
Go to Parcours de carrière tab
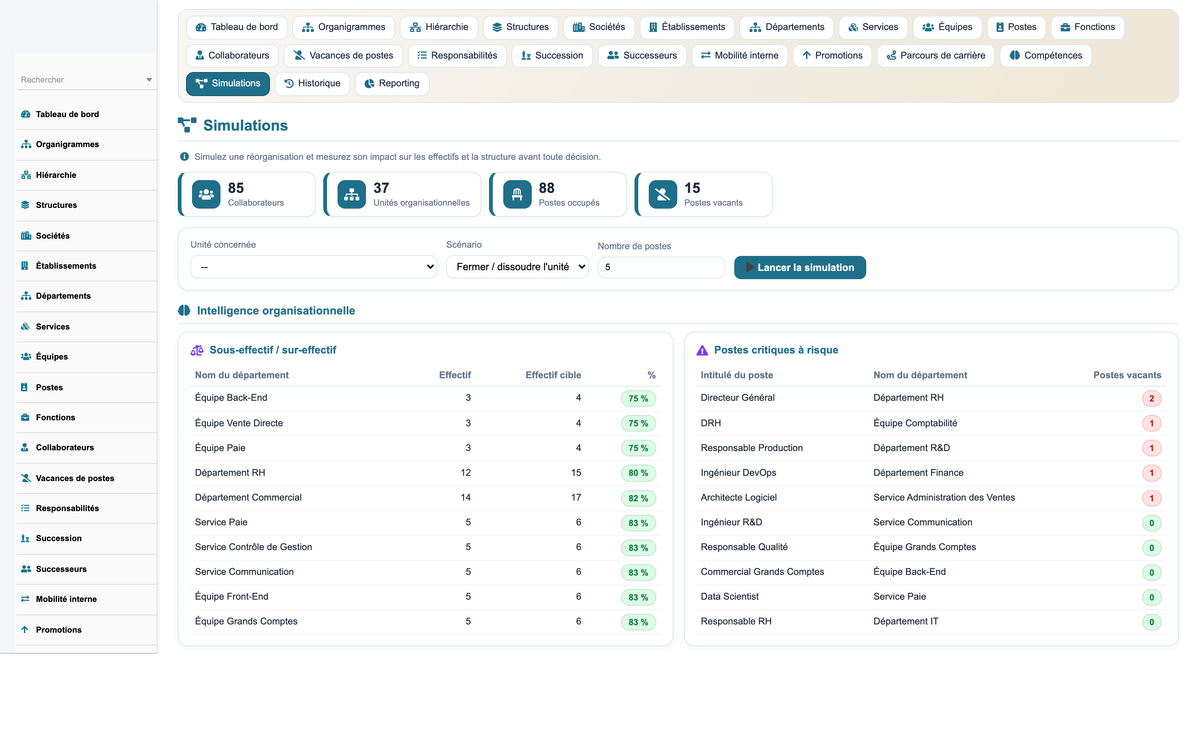point(935,56)
